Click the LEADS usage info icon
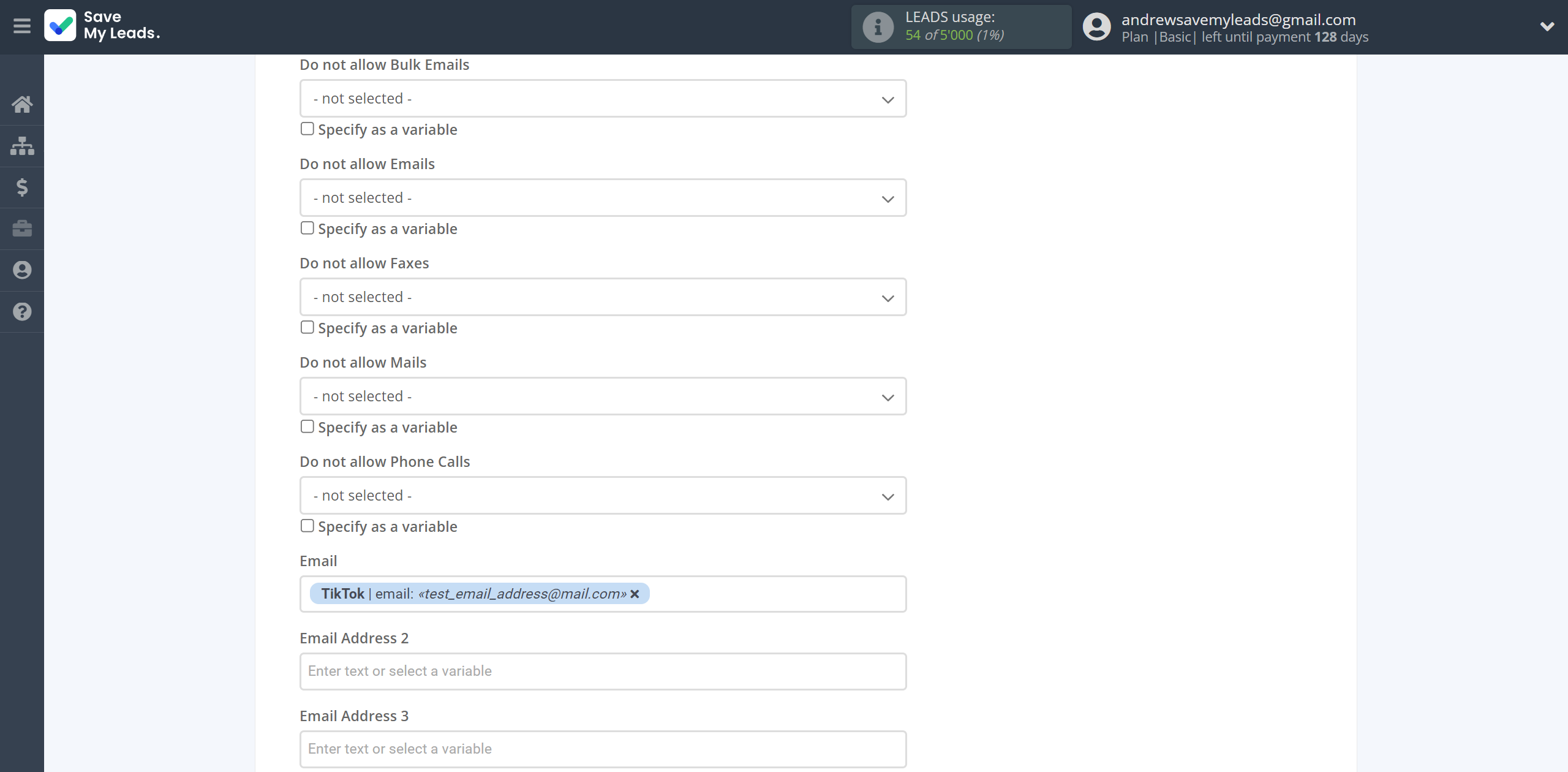1568x772 pixels. (878, 27)
